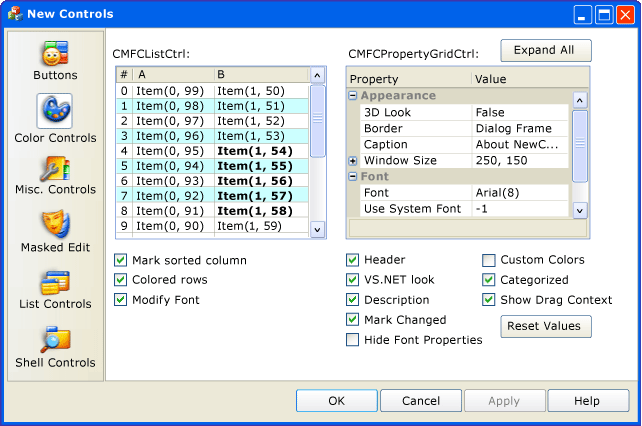642x426 pixels.
Task: Select the 3D Look value False
Action: point(520,112)
